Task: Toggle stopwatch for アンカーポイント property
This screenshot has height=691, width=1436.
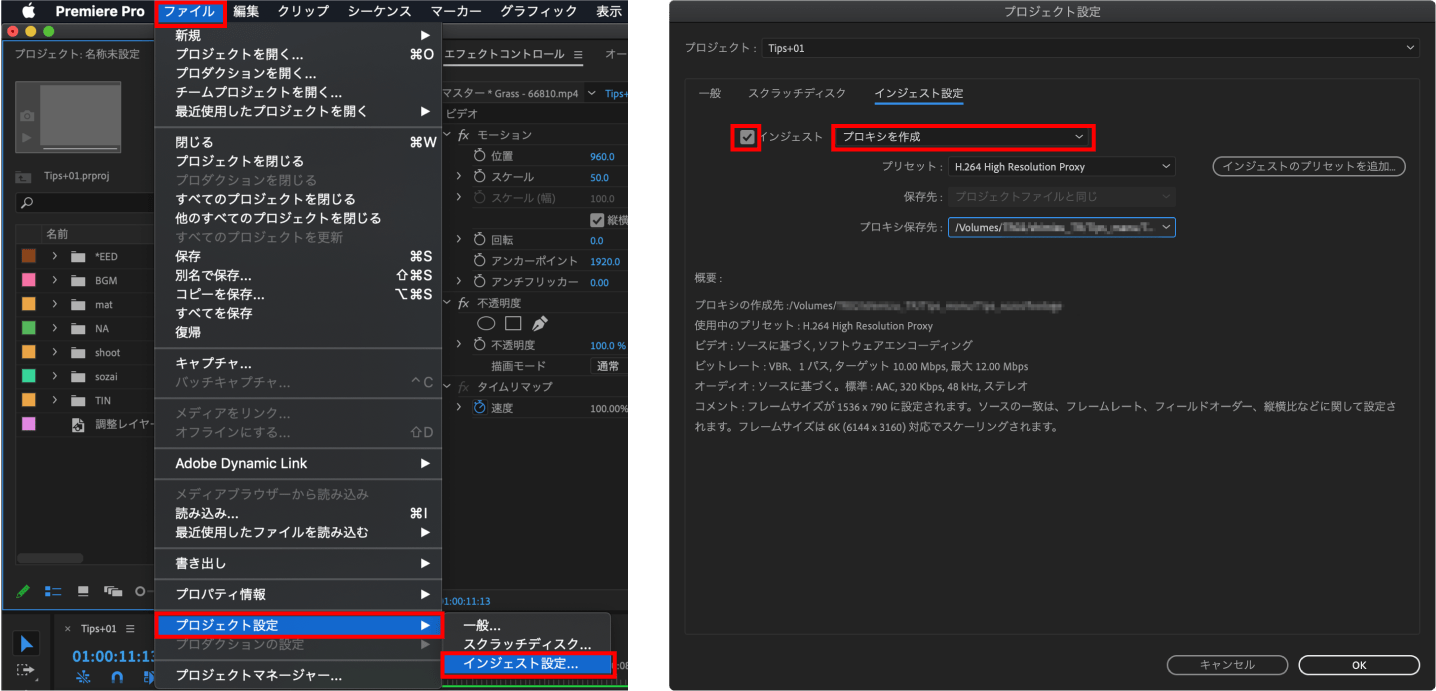Action: click(479, 261)
